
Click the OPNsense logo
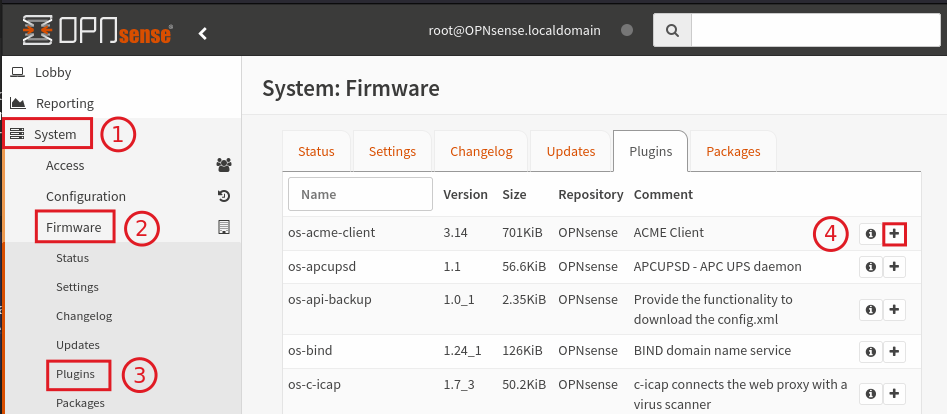pyautogui.click(x=98, y=30)
